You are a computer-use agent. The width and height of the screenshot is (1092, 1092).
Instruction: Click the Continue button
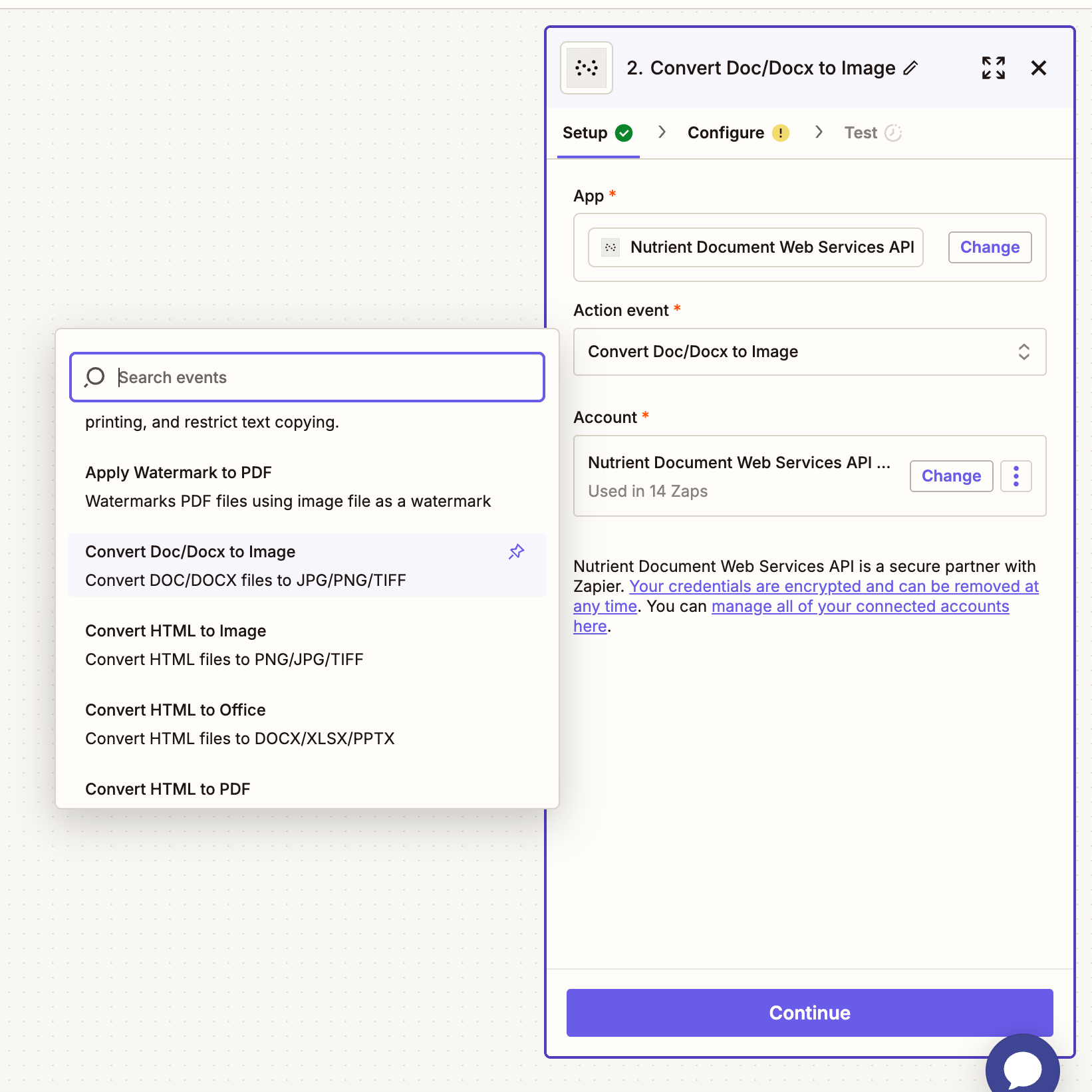(x=809, y=1013)
